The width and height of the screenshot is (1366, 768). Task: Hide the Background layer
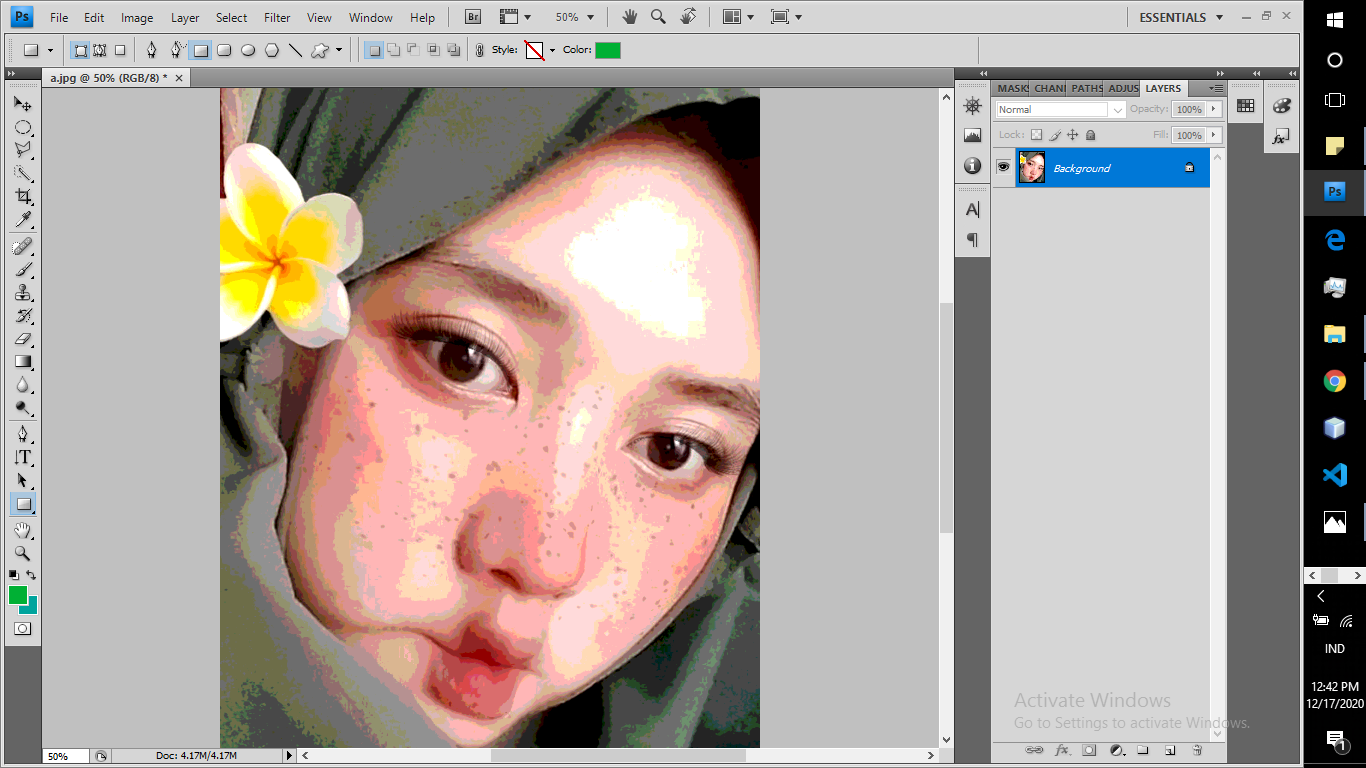(1003, 167)
